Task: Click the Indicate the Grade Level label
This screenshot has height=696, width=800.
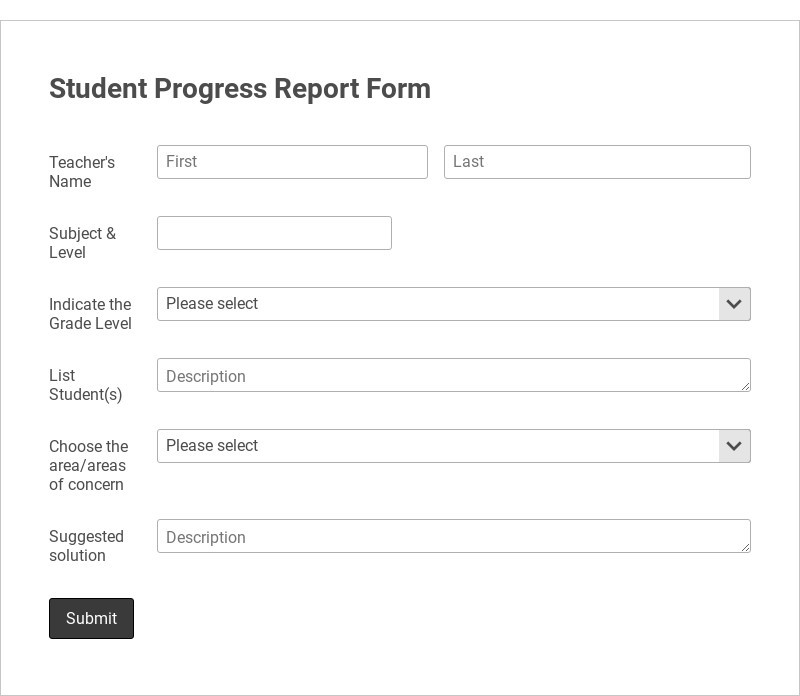Action: coord(90,314)
